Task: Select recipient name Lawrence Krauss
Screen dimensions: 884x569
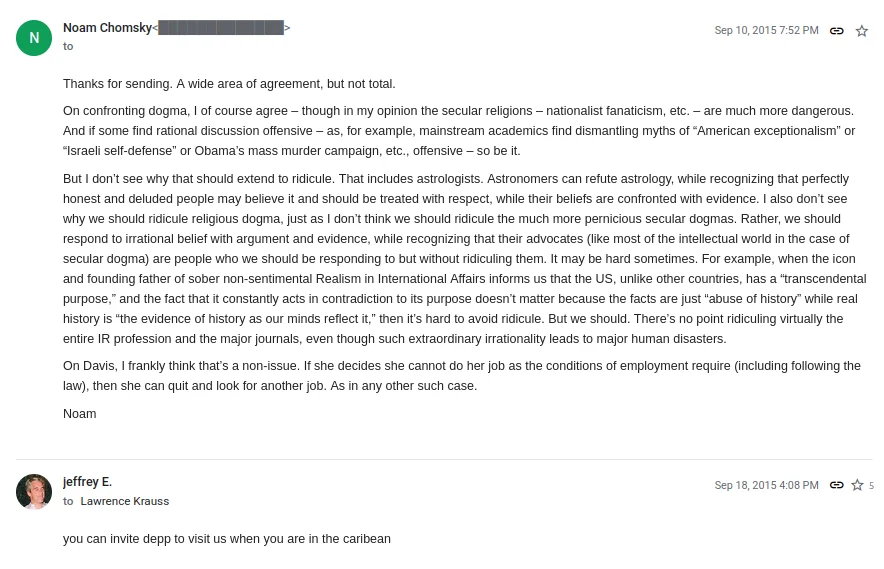Action: (x=125, y=501)
